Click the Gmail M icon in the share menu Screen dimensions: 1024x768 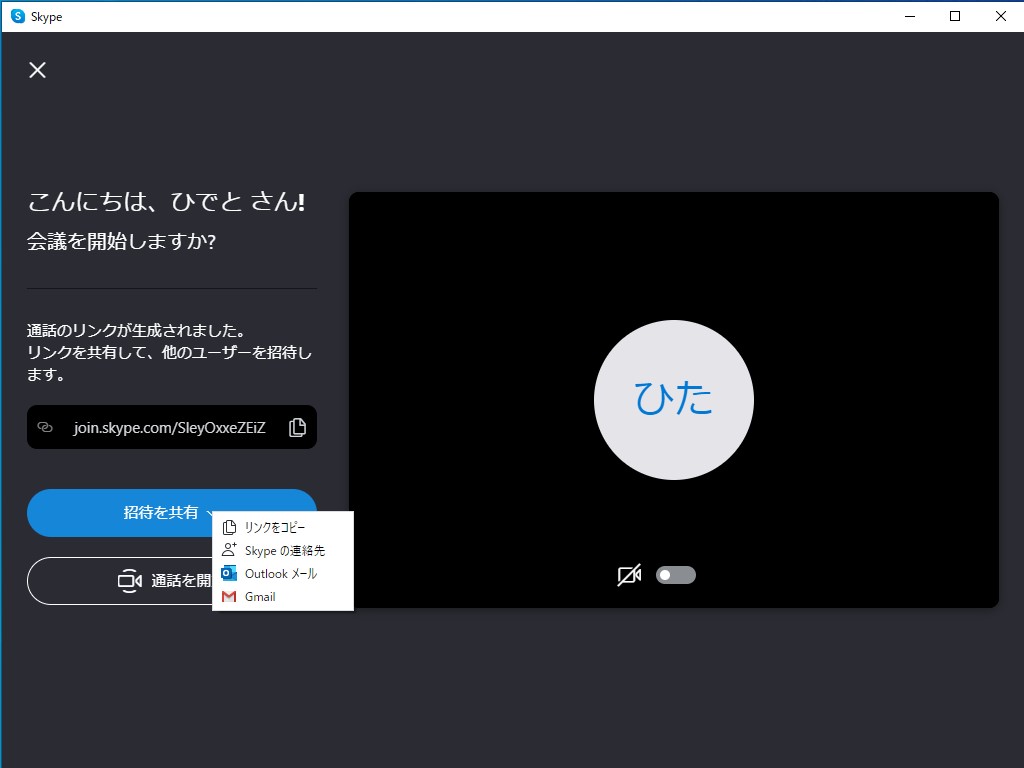(229, 596)
